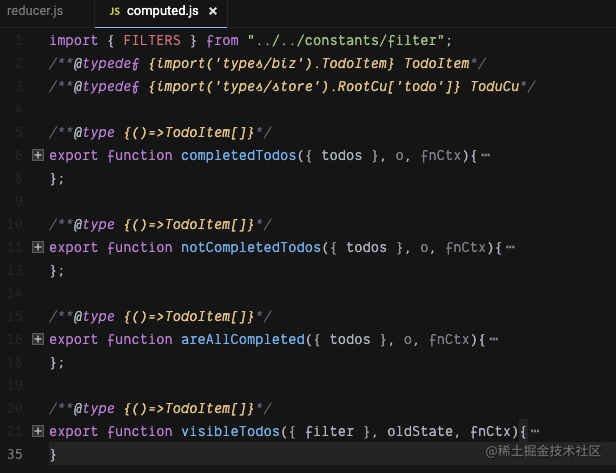Click 'types/store' in the typedef comment

click(x=268, y=86)
